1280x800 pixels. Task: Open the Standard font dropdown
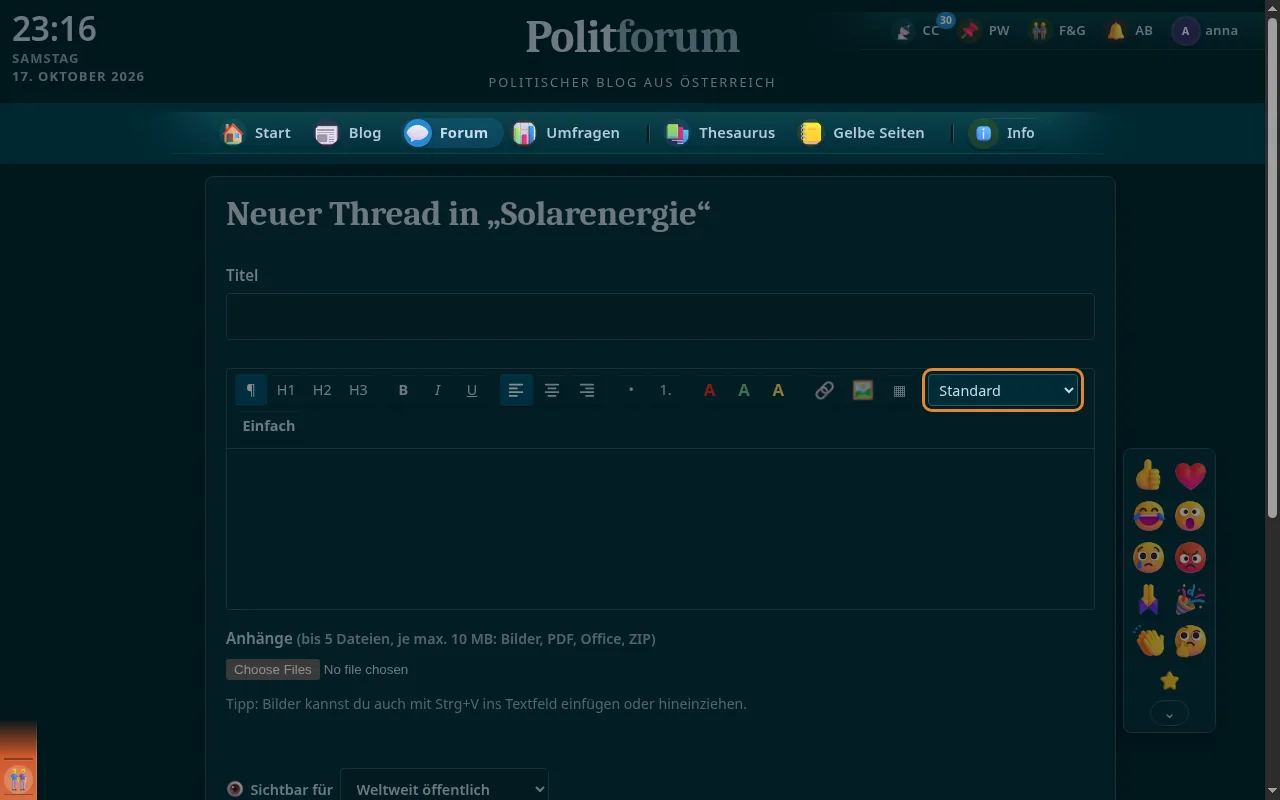(1003, 390)
